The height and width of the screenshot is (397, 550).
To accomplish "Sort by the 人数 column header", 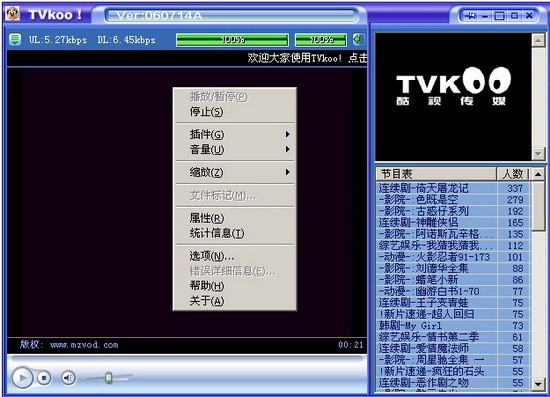I will pyautogui.click(x=513, y=174).
